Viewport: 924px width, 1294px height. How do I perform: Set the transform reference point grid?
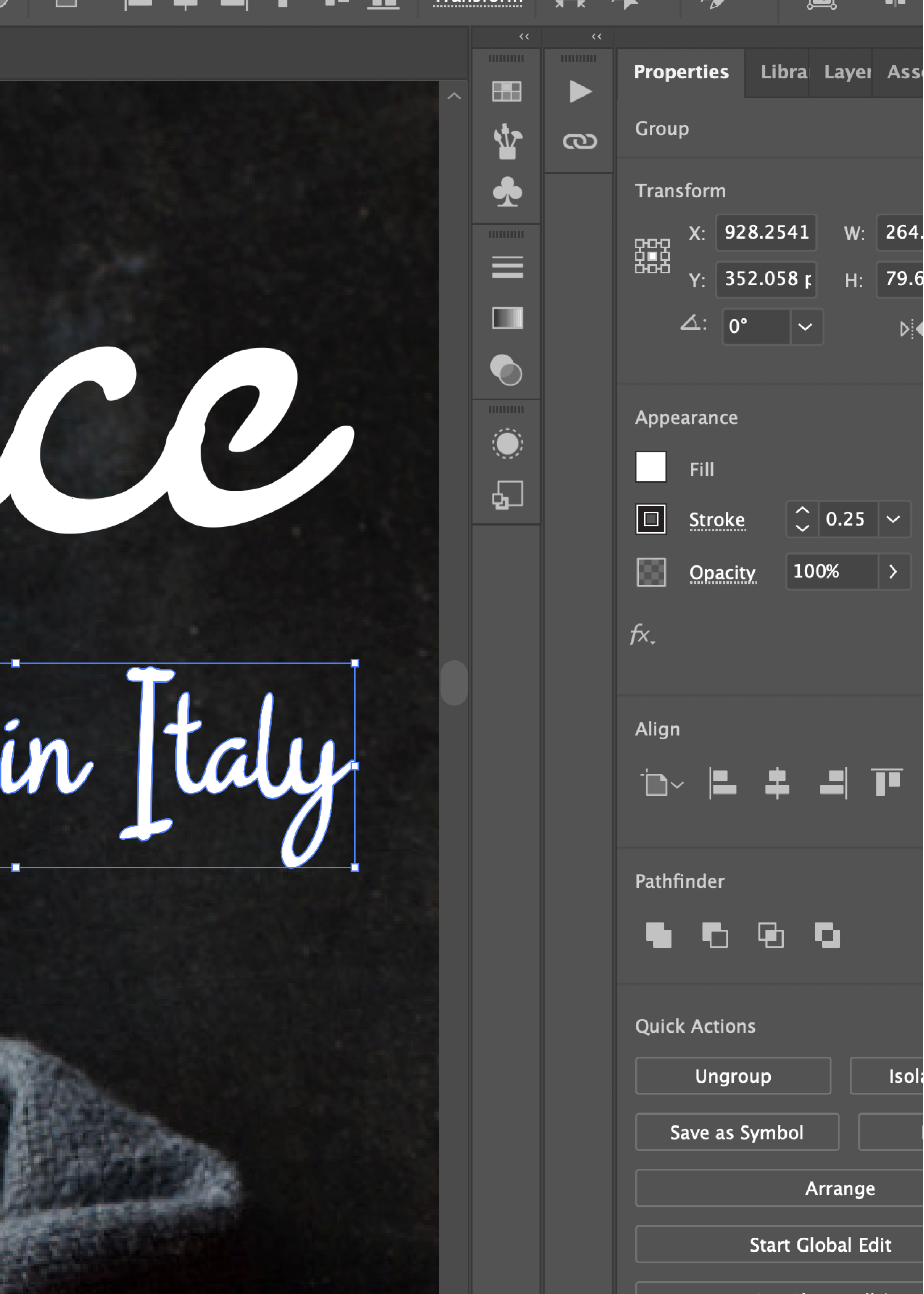pos(652,256)
